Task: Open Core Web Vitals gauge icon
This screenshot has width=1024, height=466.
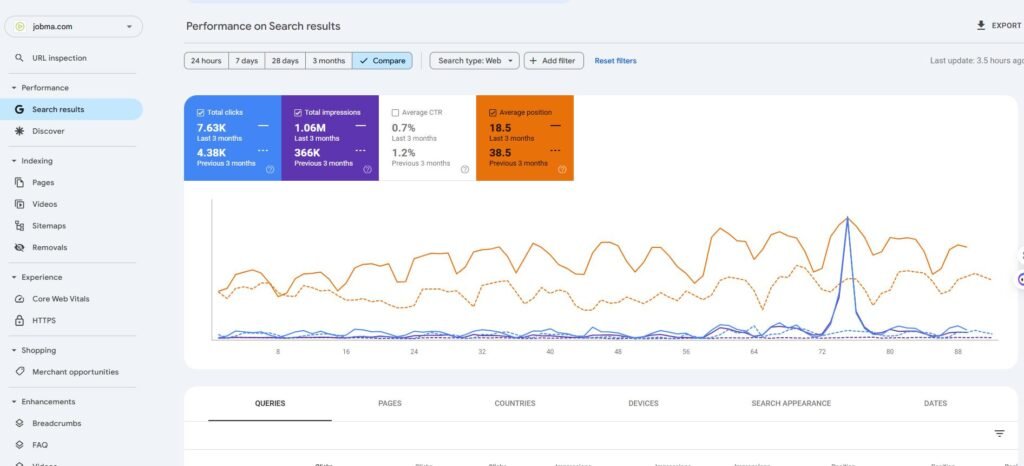Action: [19, 299]
